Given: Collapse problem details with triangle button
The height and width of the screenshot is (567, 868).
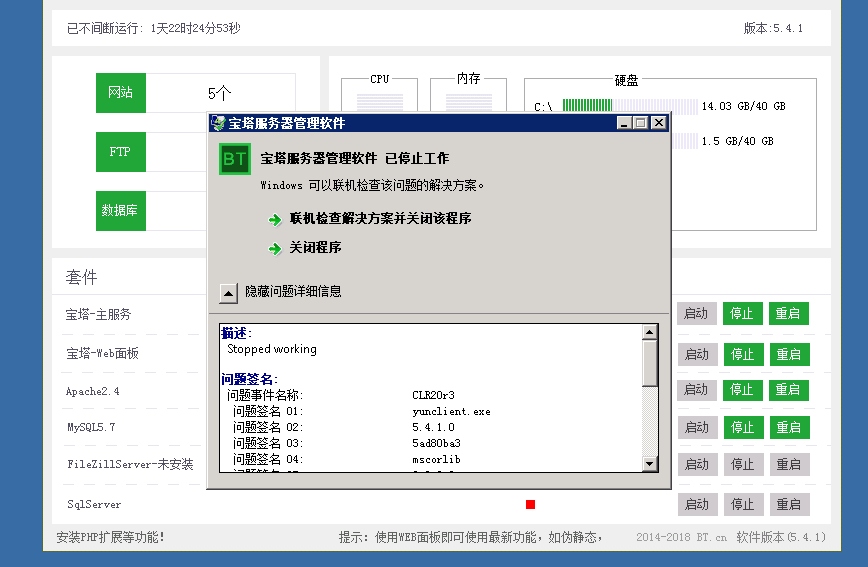Looking at the screenshot, I should click(x=228, y=293).
